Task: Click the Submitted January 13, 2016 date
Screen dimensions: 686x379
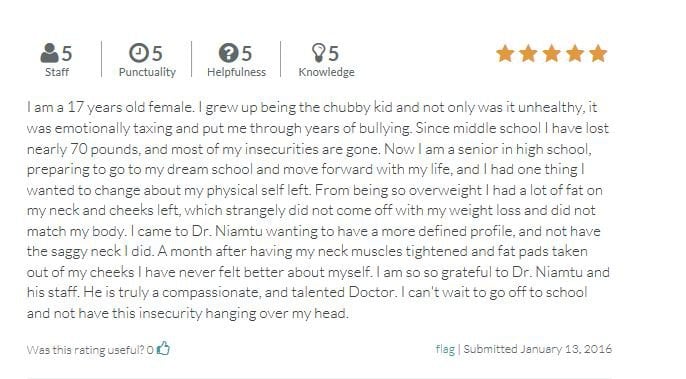Action: [x=538, y=349]
